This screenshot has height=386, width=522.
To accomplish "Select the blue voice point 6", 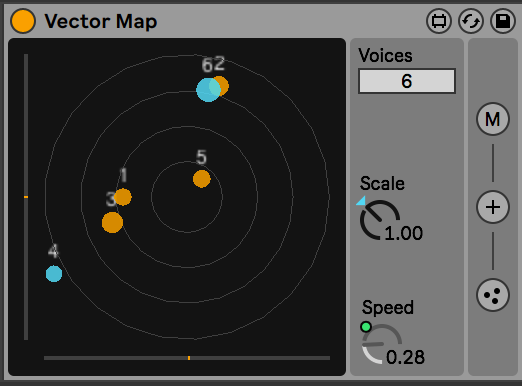I will click(208, 90).
